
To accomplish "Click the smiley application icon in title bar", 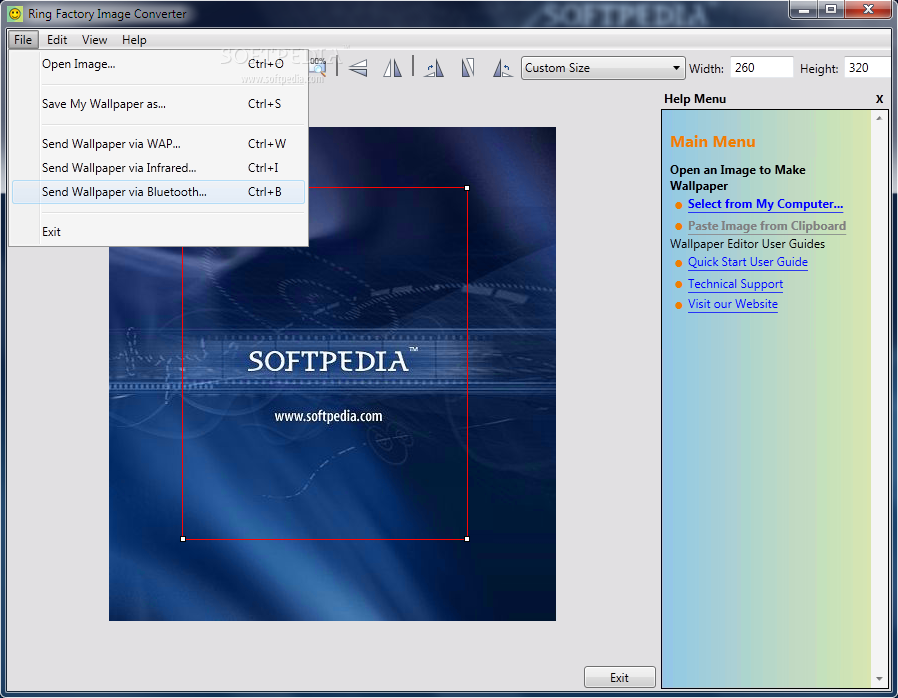I will pyautogui.click(x=15, y=13).
